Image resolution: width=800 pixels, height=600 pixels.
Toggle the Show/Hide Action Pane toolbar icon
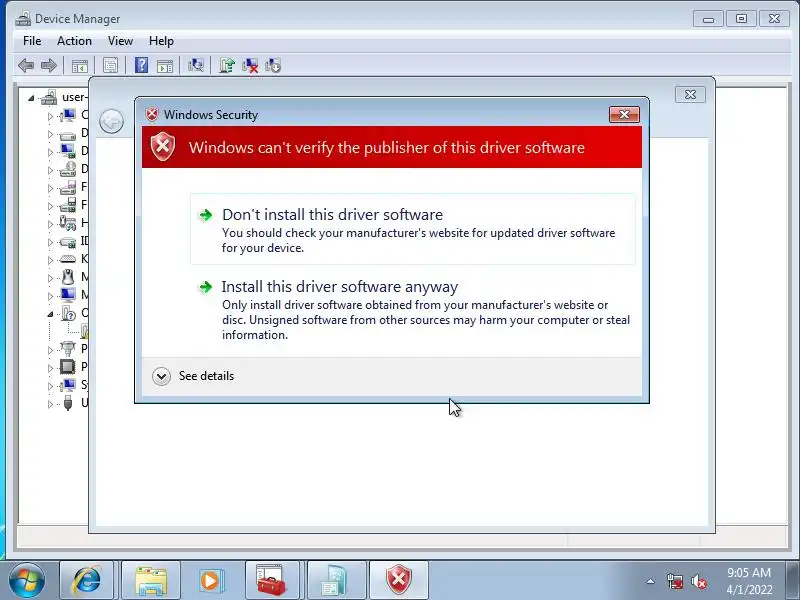tap(165, 66)
